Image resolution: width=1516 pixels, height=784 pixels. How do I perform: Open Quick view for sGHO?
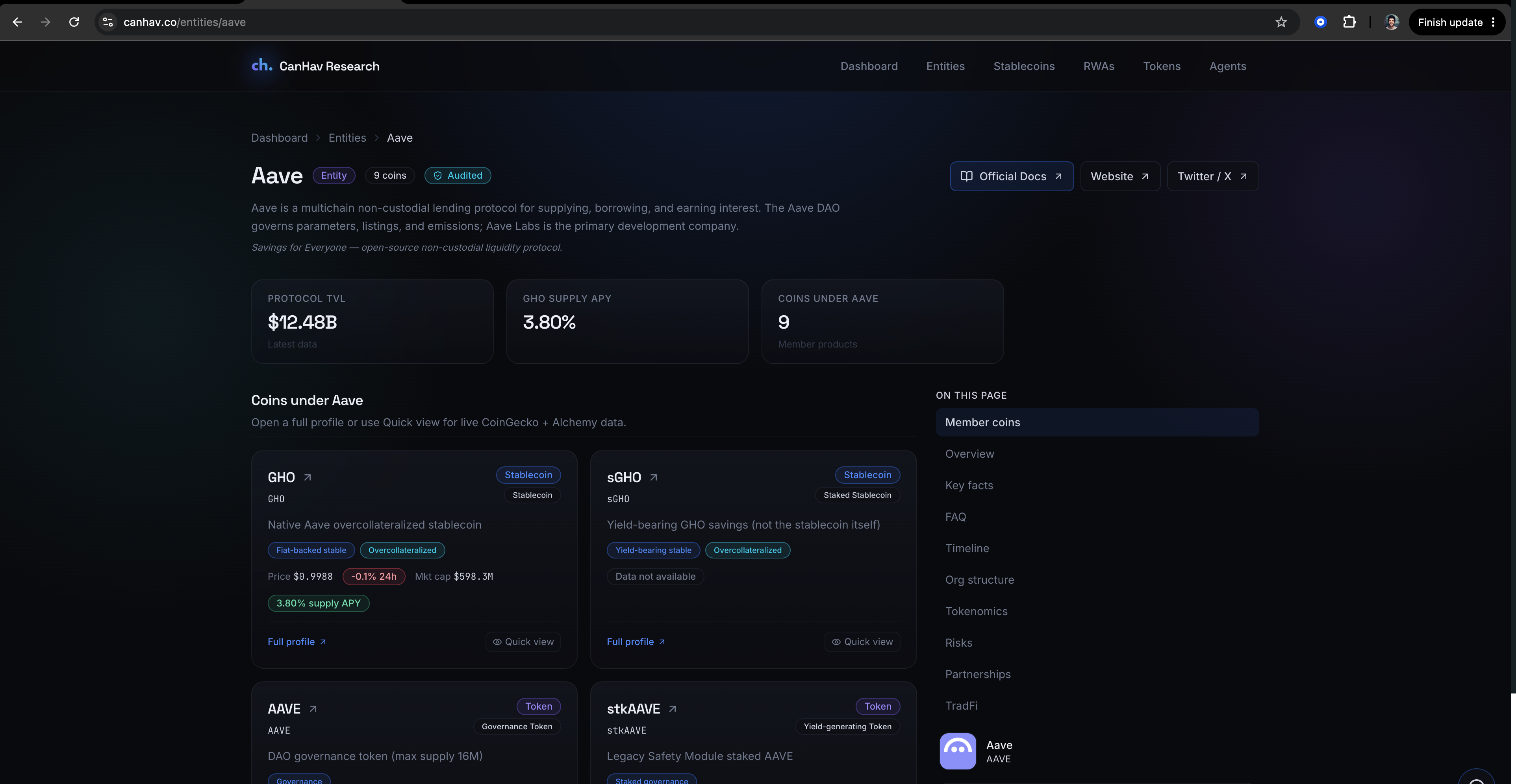862,642
